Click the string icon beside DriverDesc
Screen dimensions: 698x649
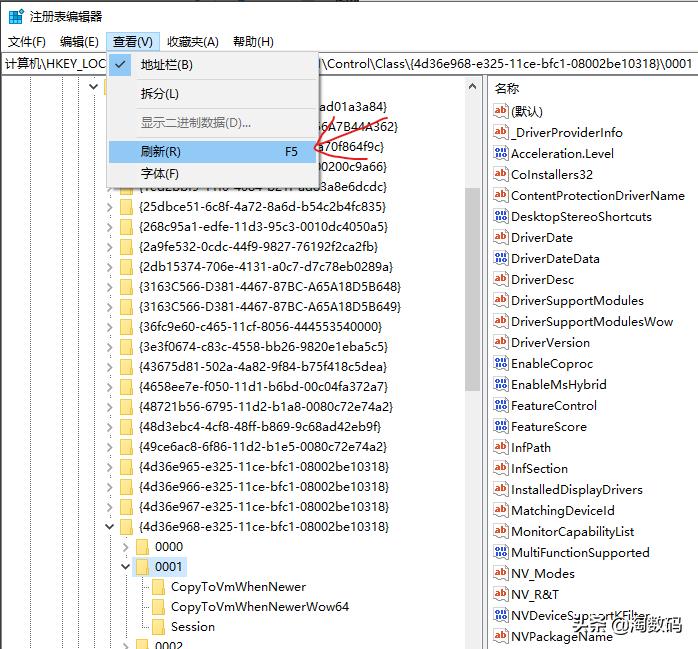[500, 279]
